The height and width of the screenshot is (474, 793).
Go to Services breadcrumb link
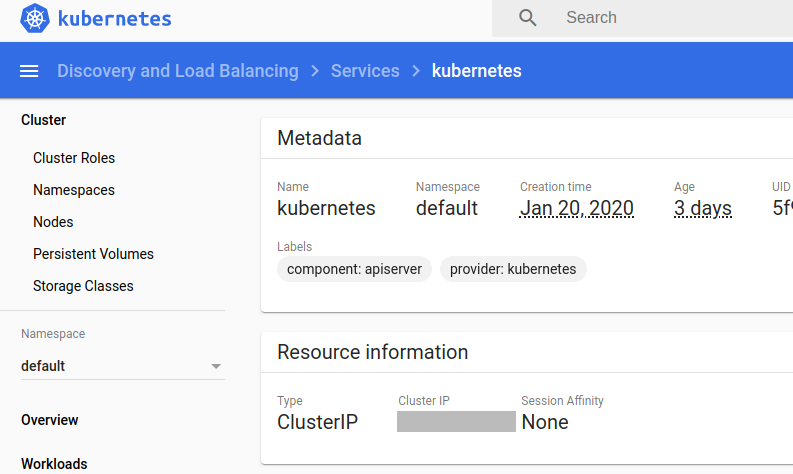click(365, 71)
